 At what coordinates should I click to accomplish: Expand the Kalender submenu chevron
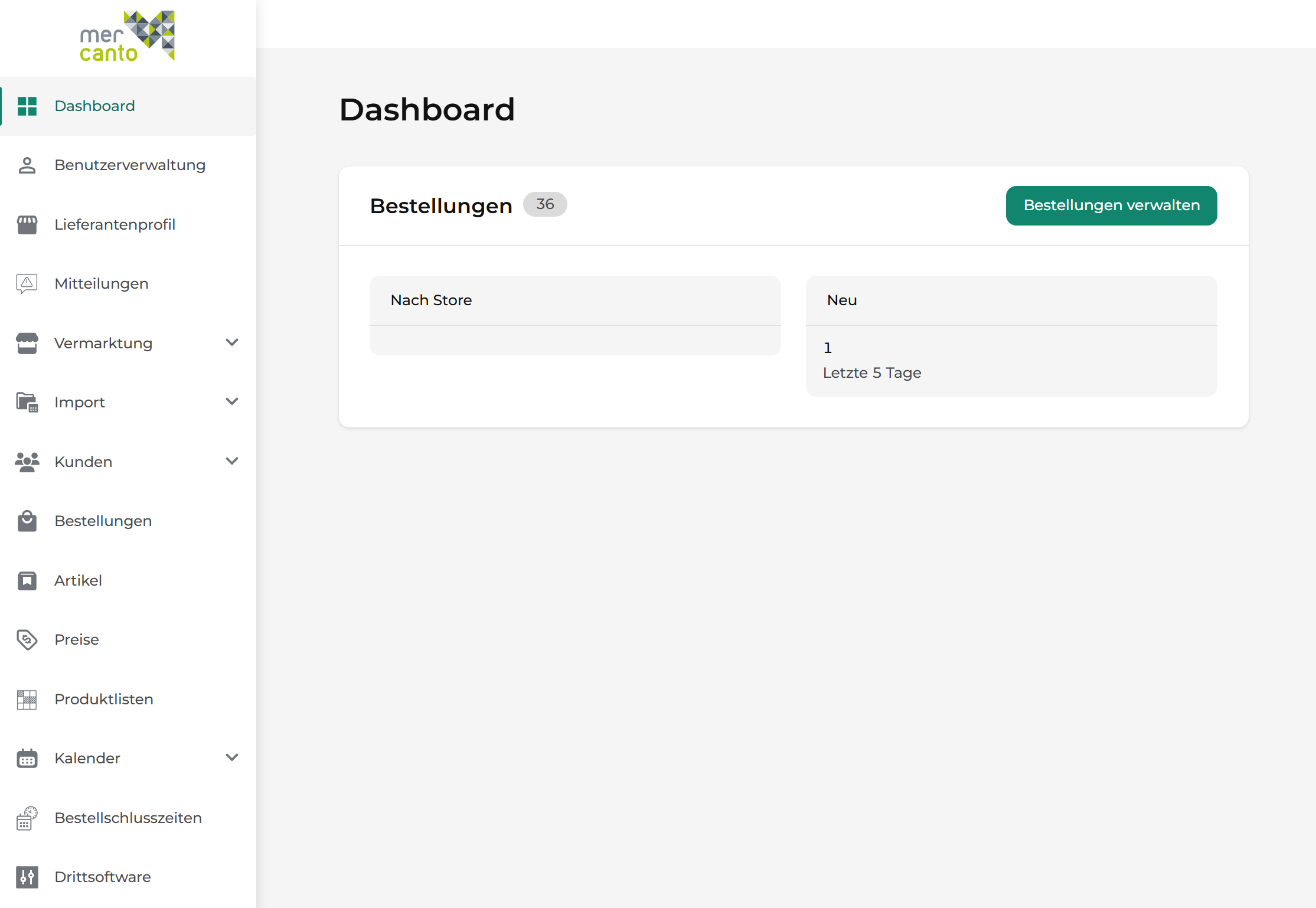(x=232, y=757)
